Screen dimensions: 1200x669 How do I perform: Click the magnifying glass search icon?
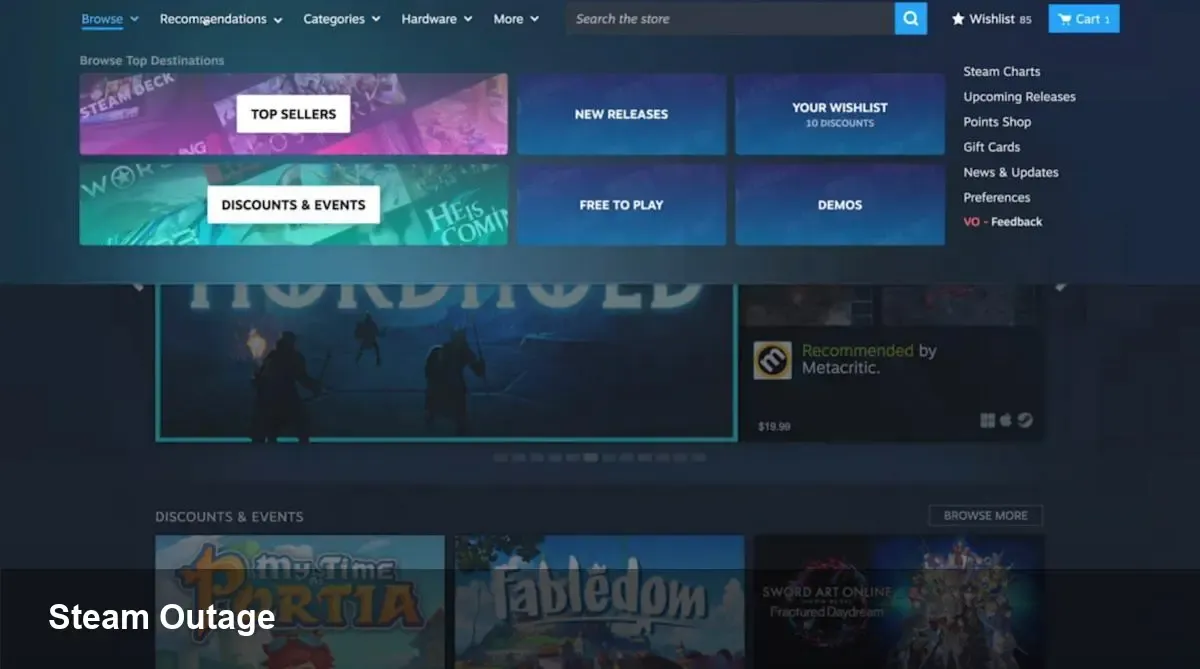click(x=910, y=18)
